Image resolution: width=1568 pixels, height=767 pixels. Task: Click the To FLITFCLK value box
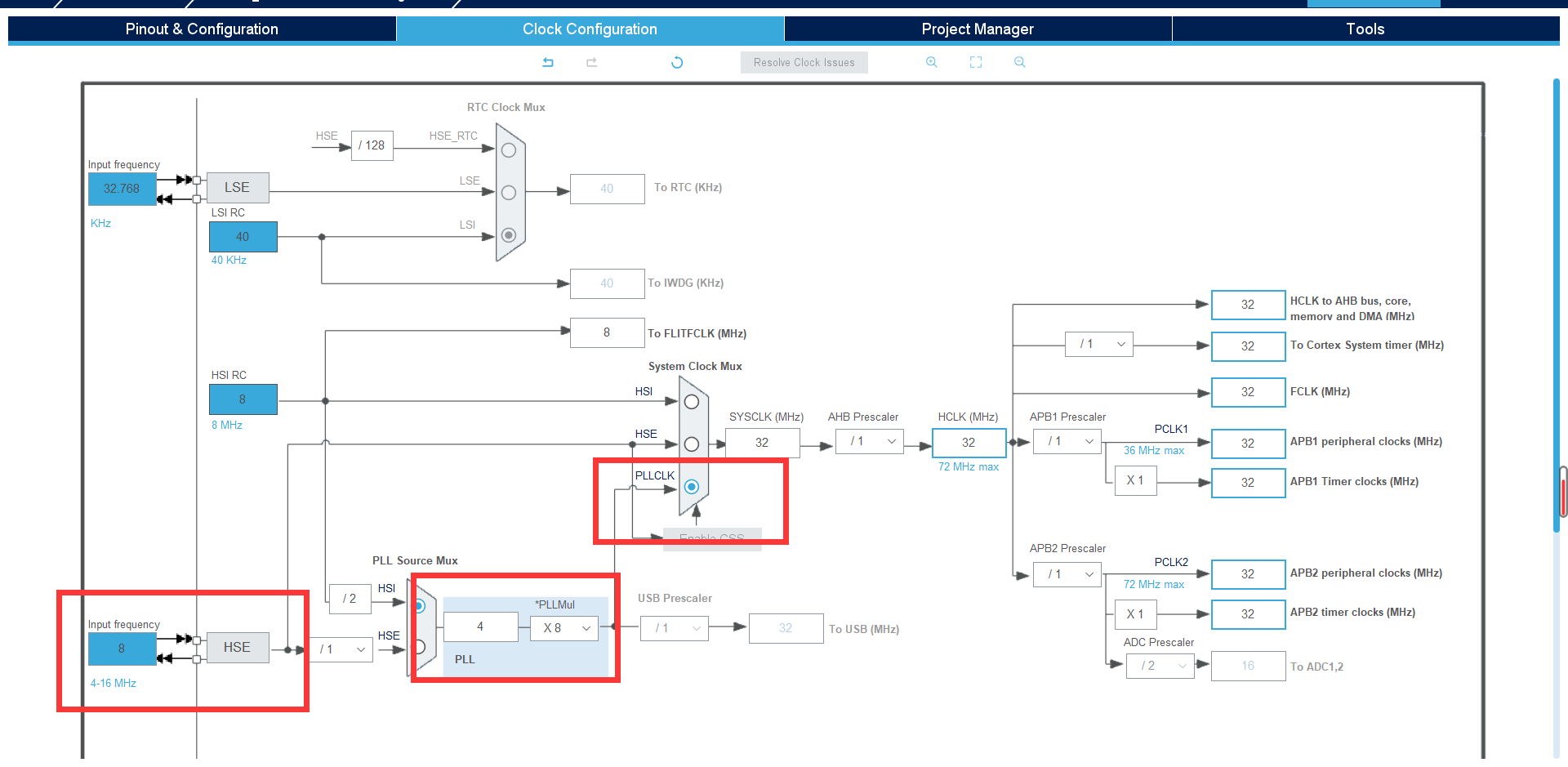[607, 332]
